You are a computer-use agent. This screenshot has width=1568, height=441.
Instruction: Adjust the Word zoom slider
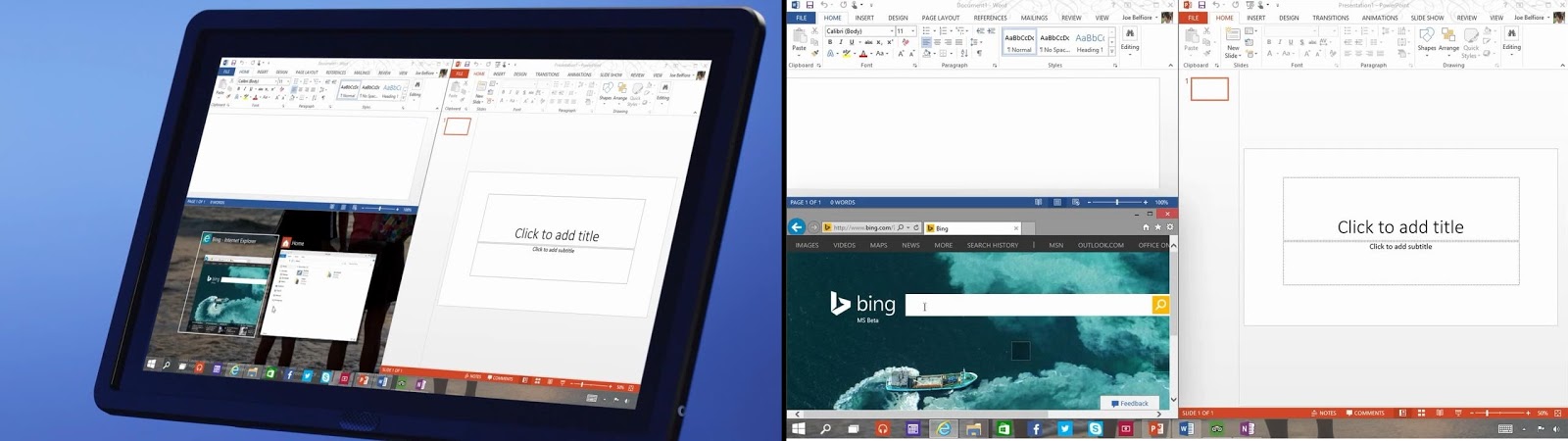coord(1116,202)
